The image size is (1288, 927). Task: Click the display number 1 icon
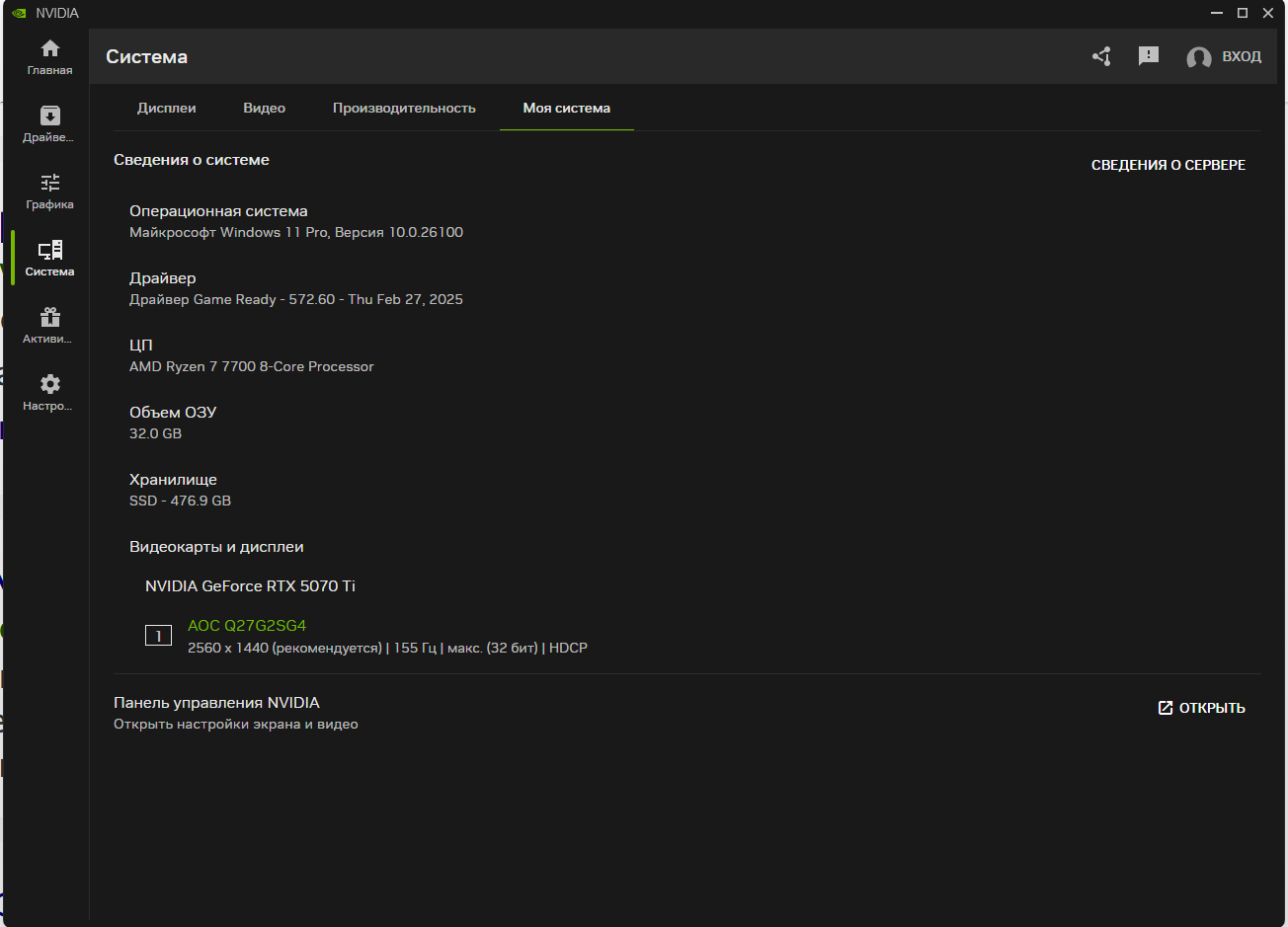click(x=158, y=636)
